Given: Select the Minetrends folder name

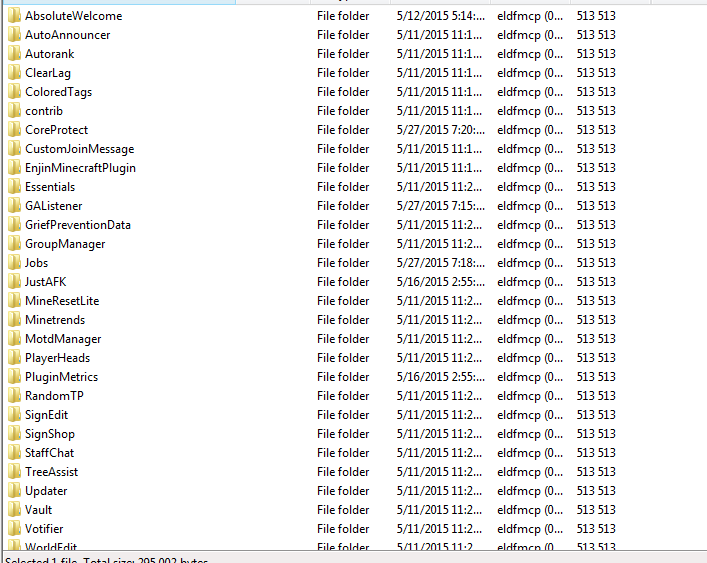Looking at the screenshot, I should click(55, 320).
